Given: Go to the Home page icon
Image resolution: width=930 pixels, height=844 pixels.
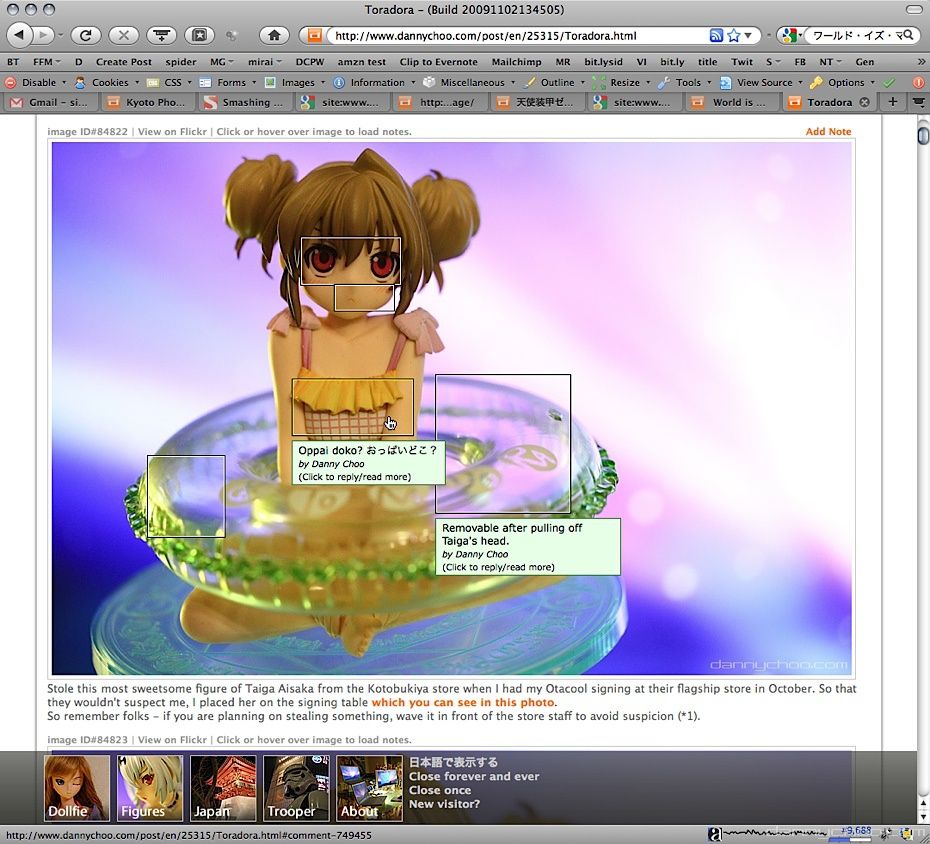Looking at the screenshot, I should (x=274, y=35).
